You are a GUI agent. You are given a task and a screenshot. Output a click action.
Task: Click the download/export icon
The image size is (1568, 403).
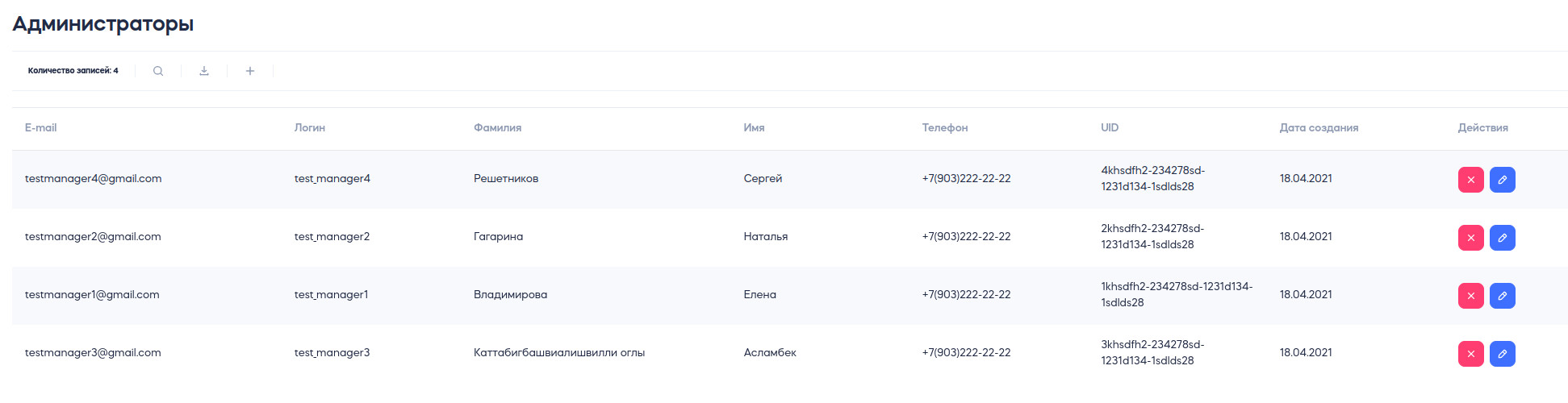click(x=204, y=71)
